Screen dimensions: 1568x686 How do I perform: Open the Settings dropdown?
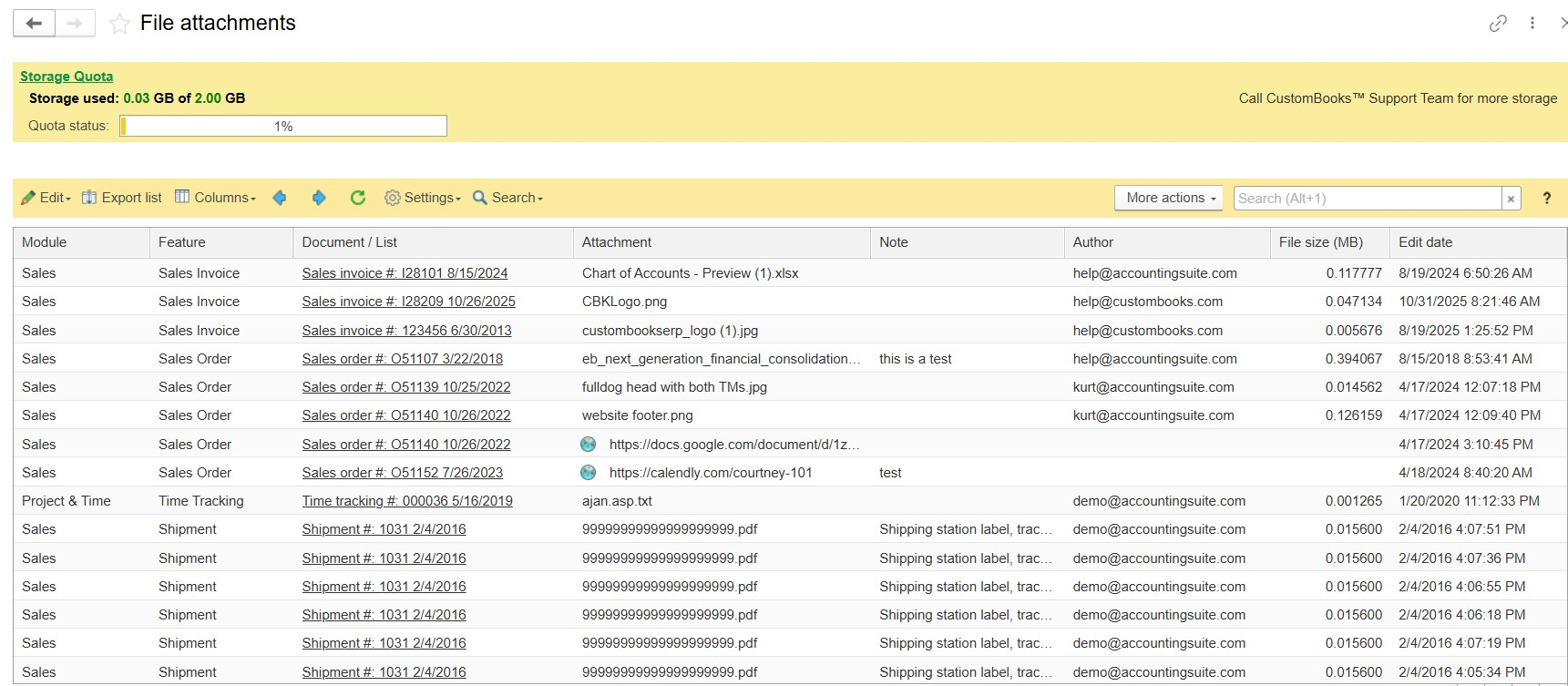tap(423, 198)
